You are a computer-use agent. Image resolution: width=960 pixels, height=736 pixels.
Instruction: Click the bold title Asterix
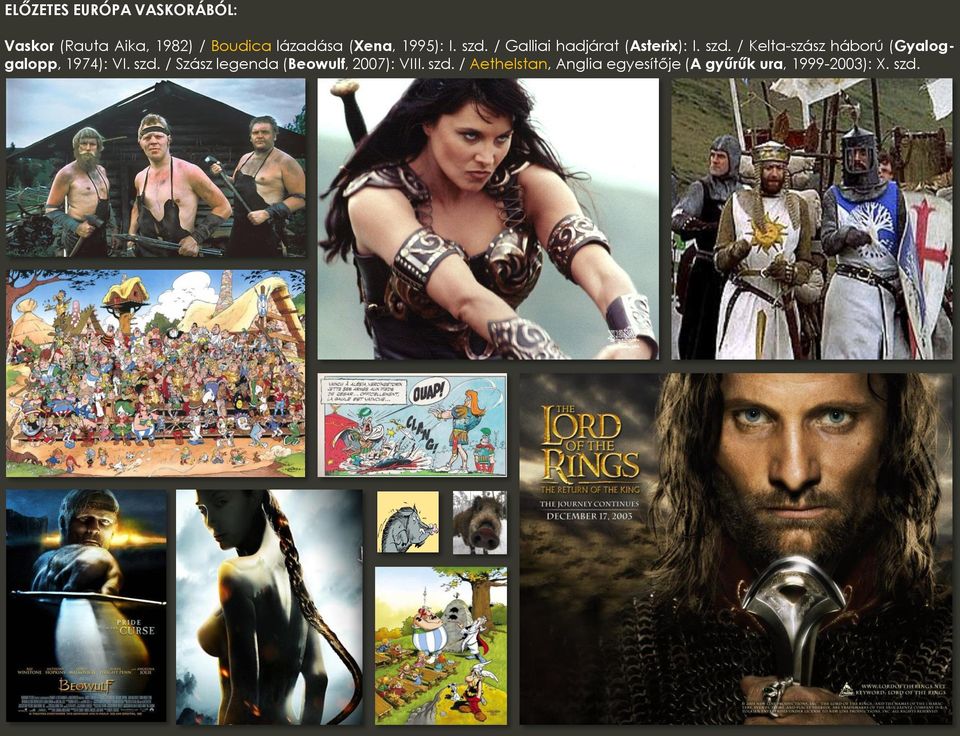[654, 46]
